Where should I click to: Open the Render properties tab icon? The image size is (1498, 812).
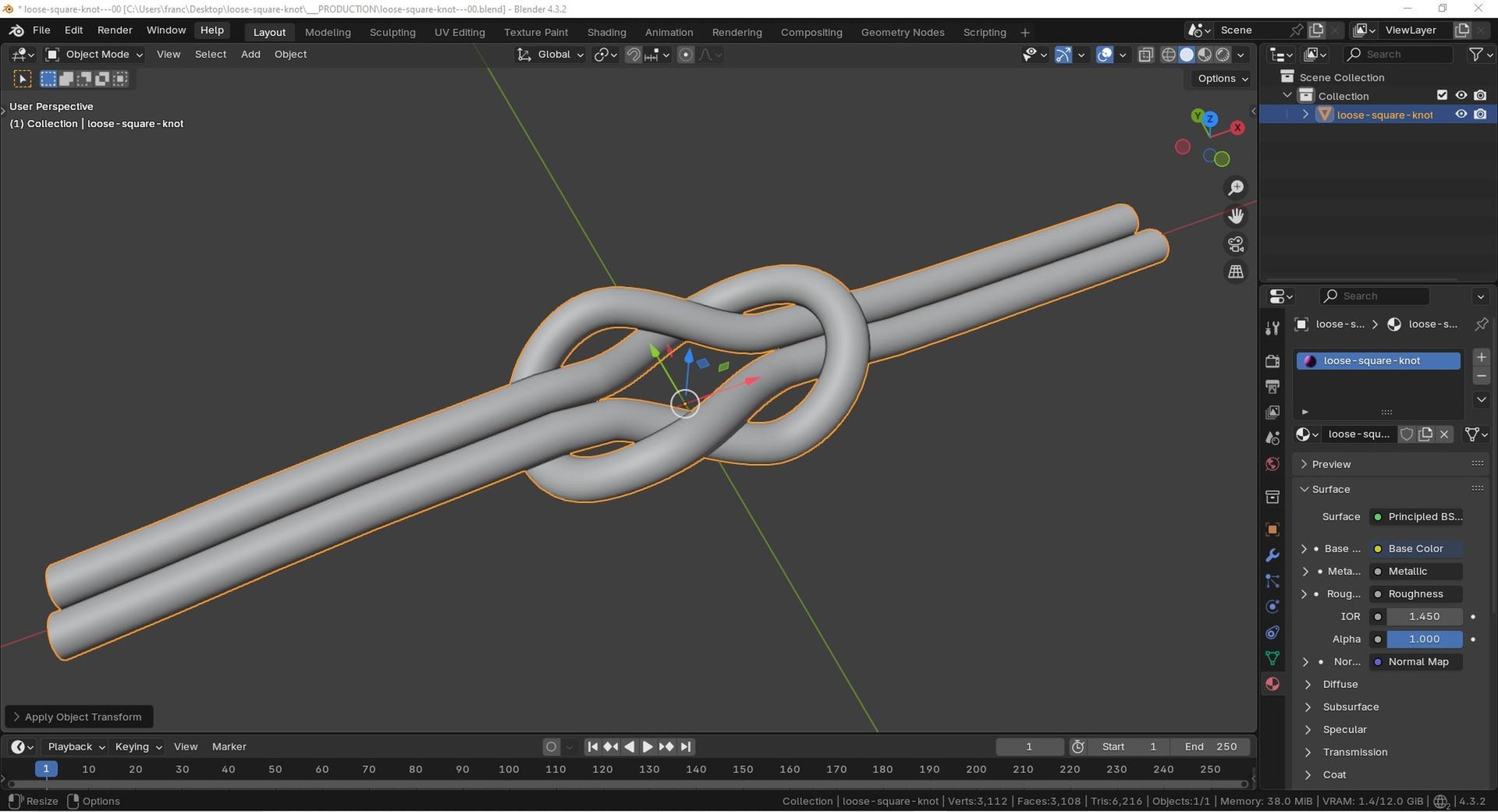[1273, 361]
